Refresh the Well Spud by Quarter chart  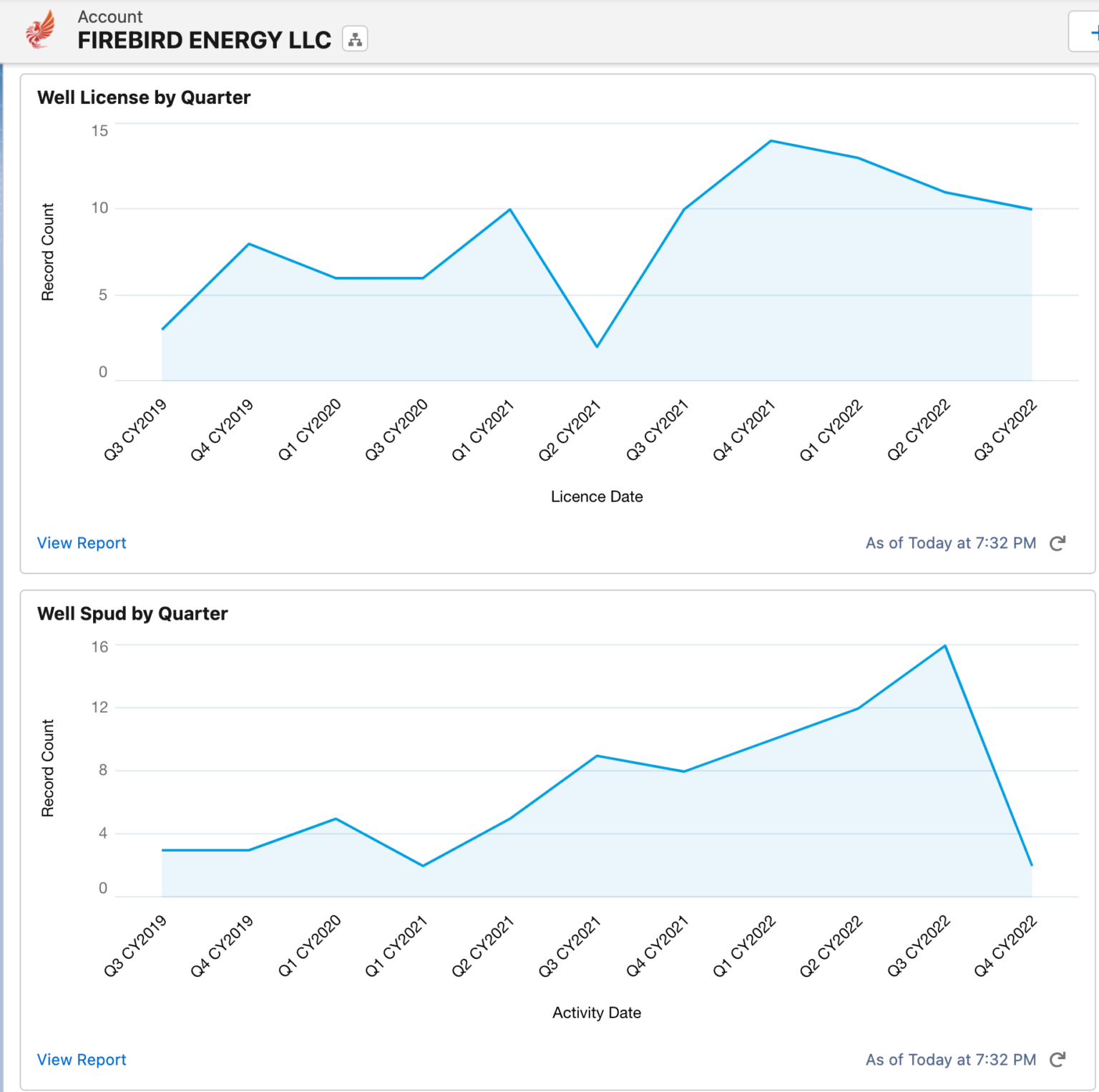1058,1060
